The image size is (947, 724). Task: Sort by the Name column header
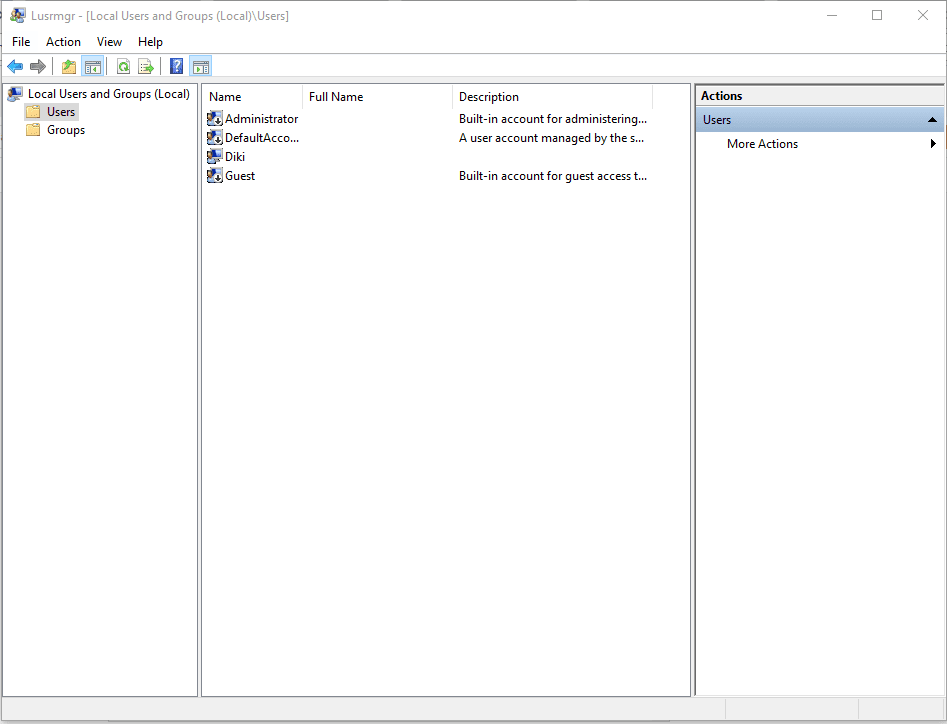coord(252,97)
